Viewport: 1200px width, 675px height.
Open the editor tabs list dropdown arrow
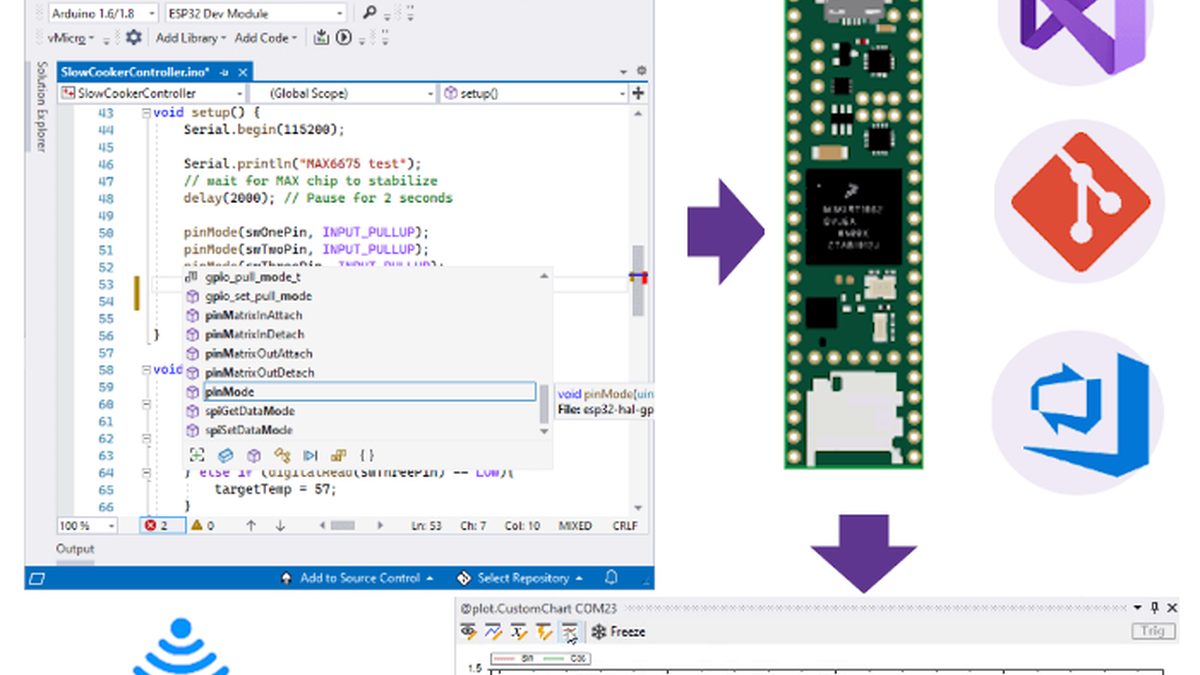pyautogui.click(x=624, y=72)
